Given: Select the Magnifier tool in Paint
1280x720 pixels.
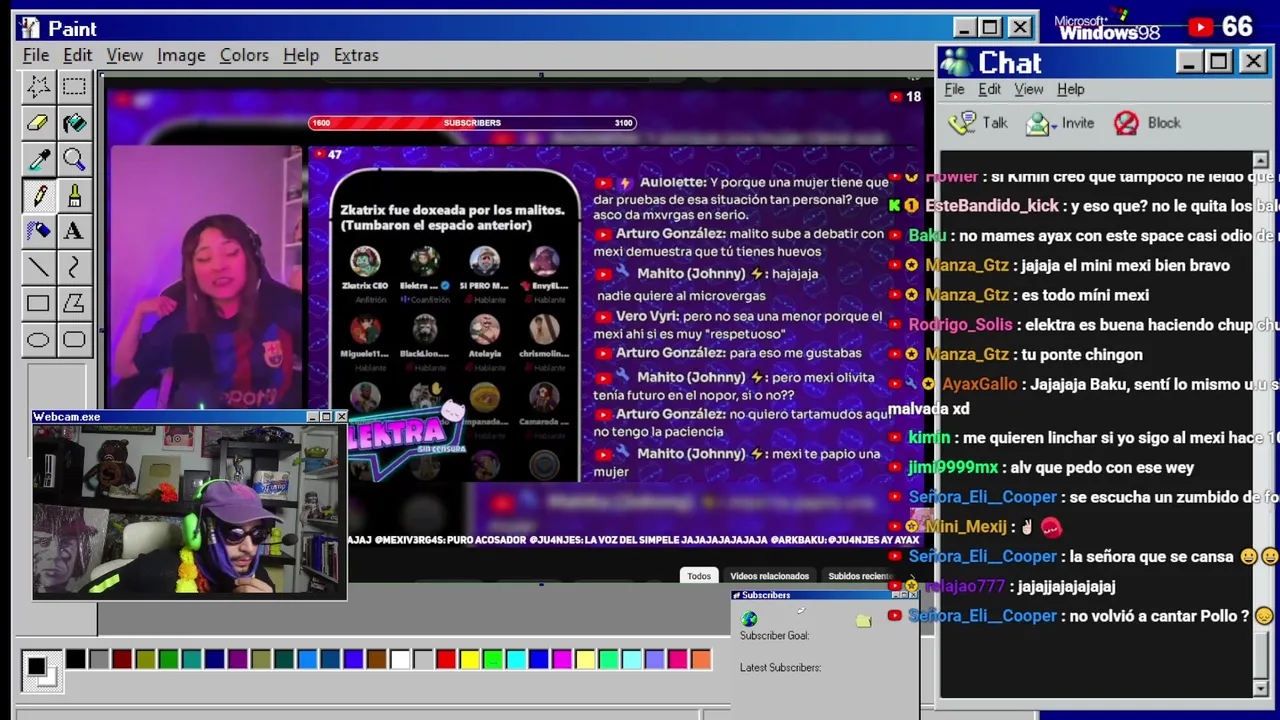Looking at the screenshot, I should (x=74, y=159).
